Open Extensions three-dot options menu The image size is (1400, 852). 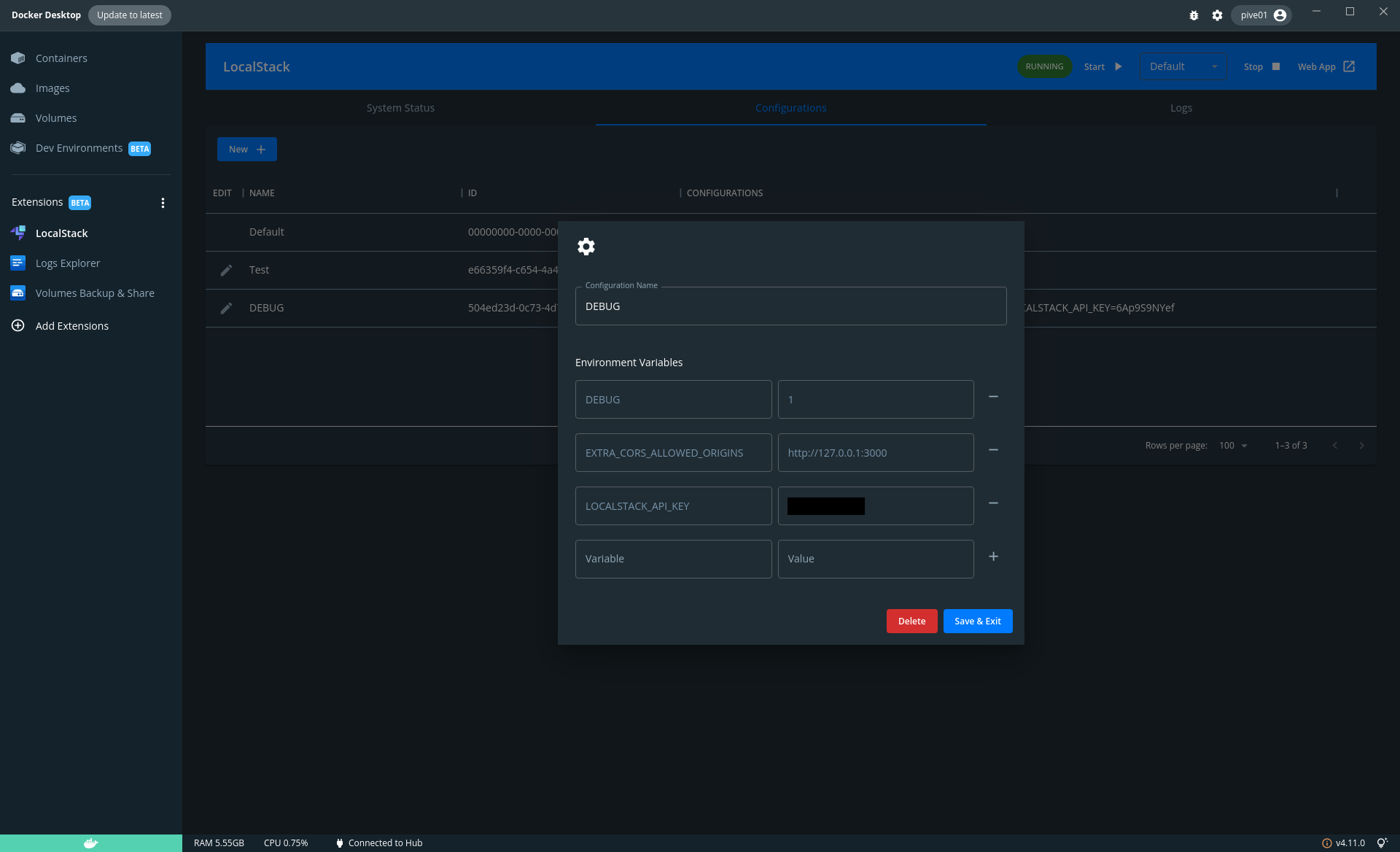click(x=163, y=203)
